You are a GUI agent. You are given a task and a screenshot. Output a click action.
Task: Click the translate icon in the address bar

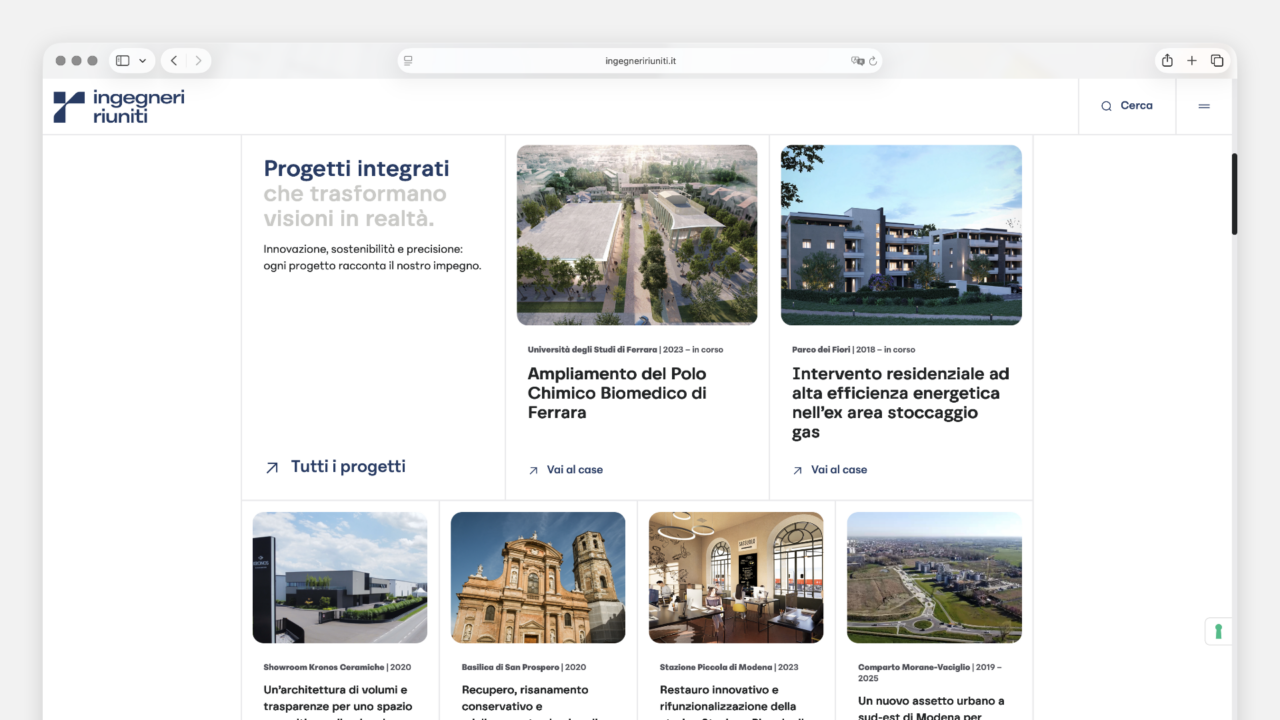pyautogui.click(x=857, y=61)
